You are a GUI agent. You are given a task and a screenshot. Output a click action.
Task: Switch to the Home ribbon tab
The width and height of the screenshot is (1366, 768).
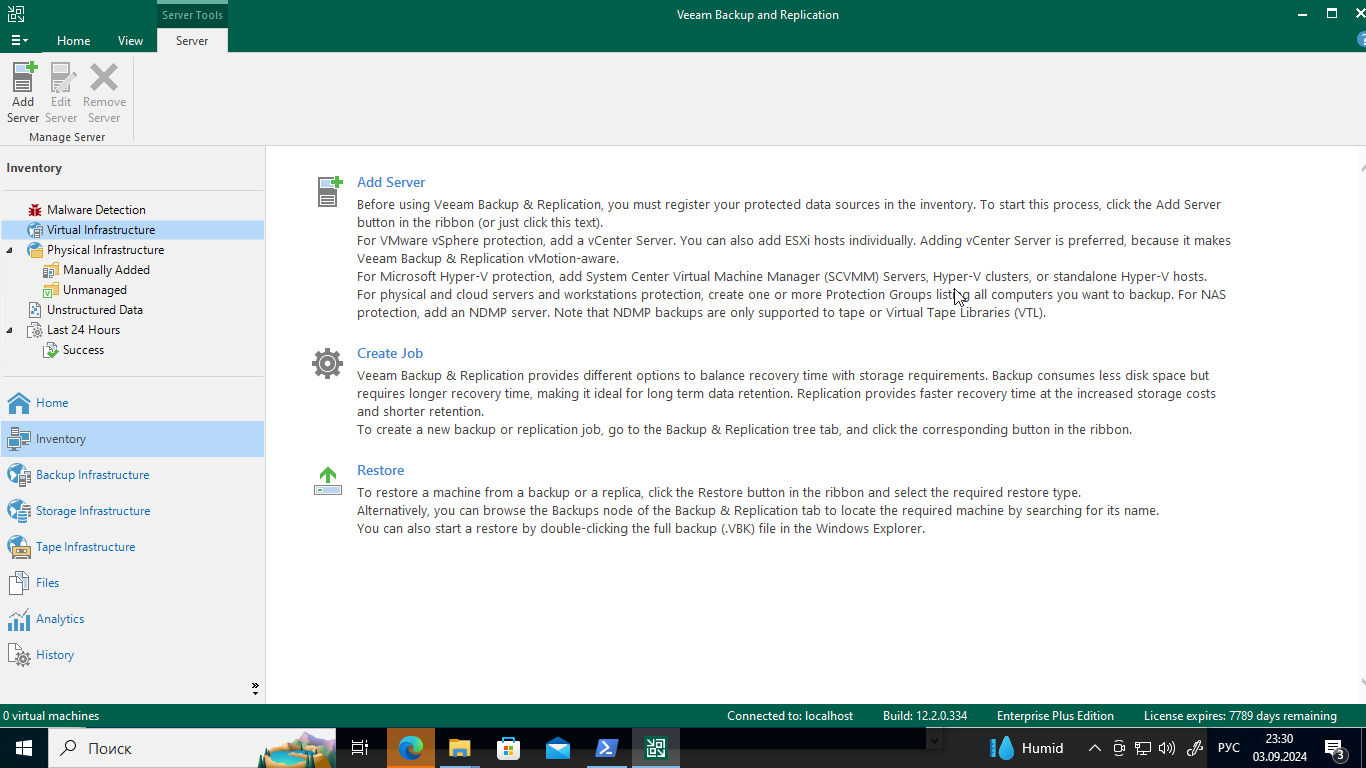click(73, 40)
